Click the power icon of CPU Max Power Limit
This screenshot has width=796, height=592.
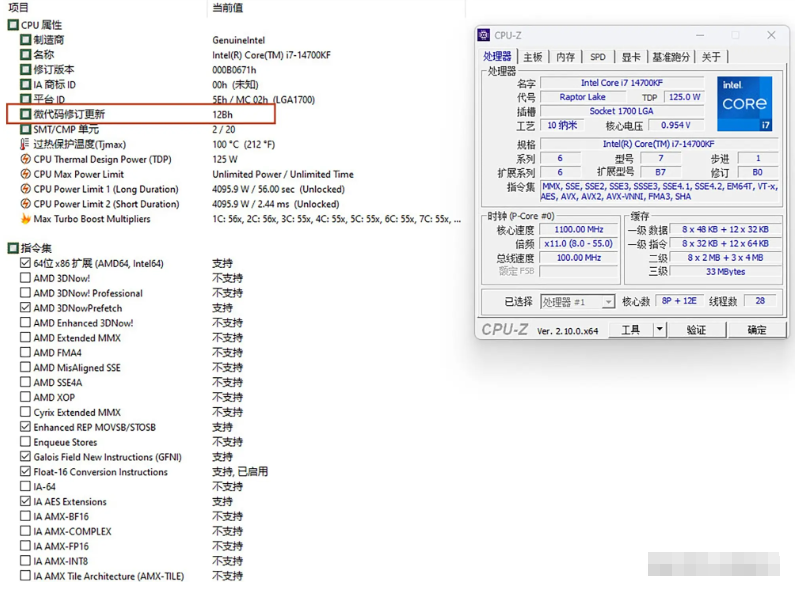point(25,174)
